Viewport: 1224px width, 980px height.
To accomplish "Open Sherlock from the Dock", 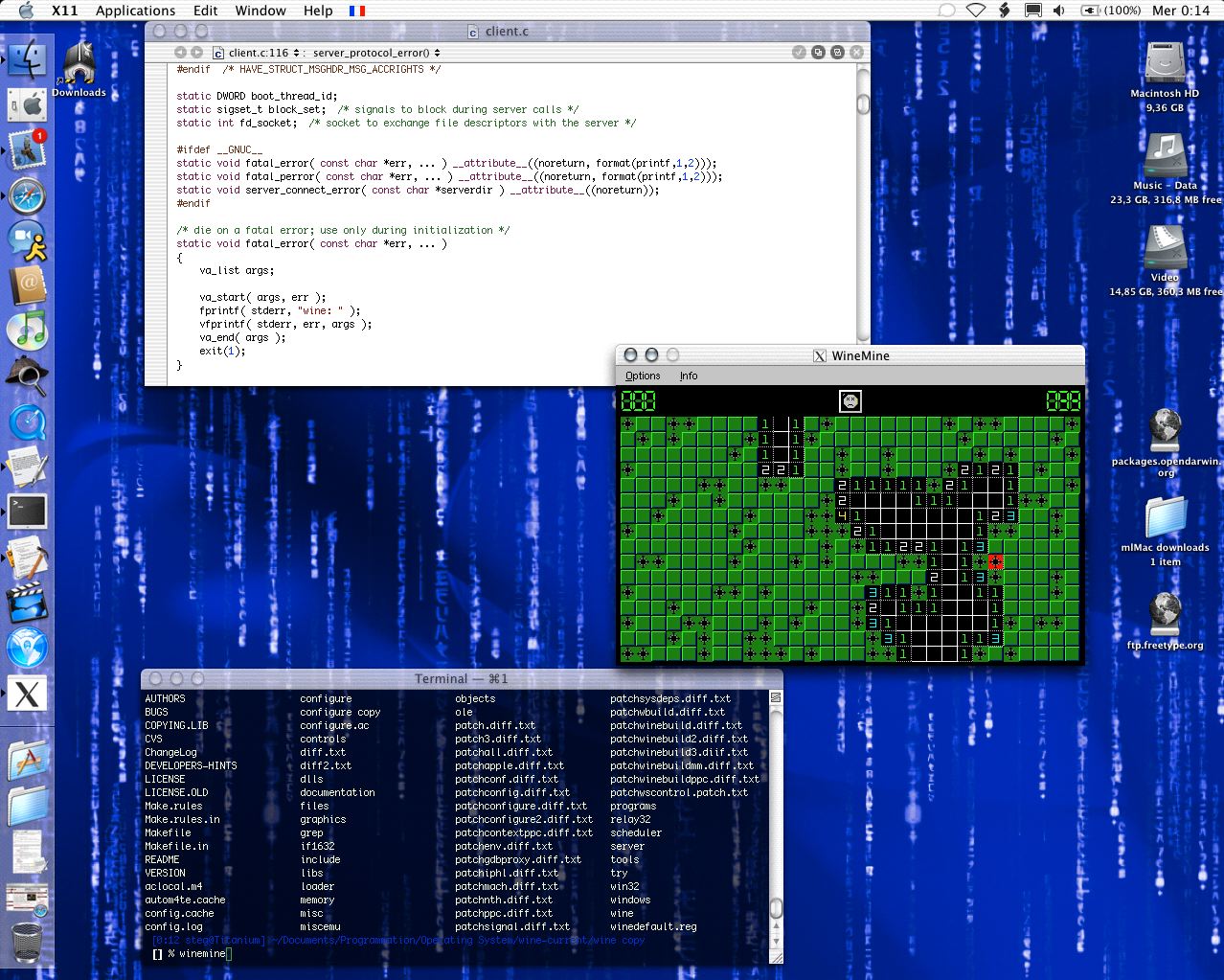I will tap(28, 376).
